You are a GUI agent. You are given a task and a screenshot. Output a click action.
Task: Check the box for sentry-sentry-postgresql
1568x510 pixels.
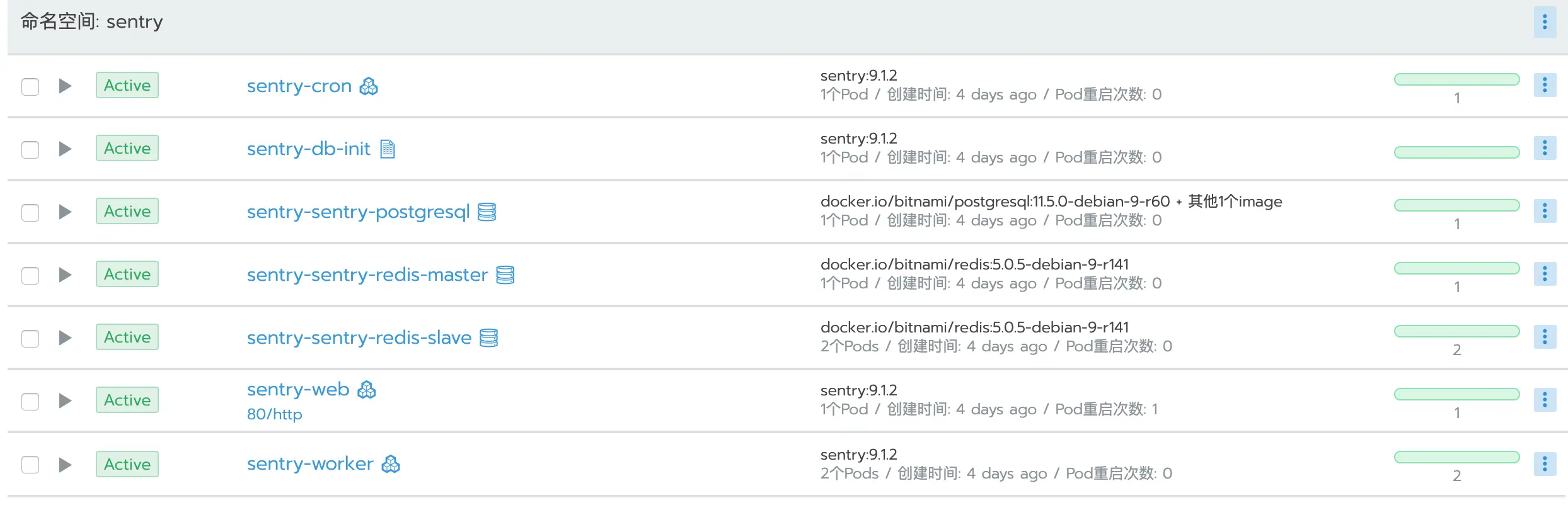click(x=30, y=212)
